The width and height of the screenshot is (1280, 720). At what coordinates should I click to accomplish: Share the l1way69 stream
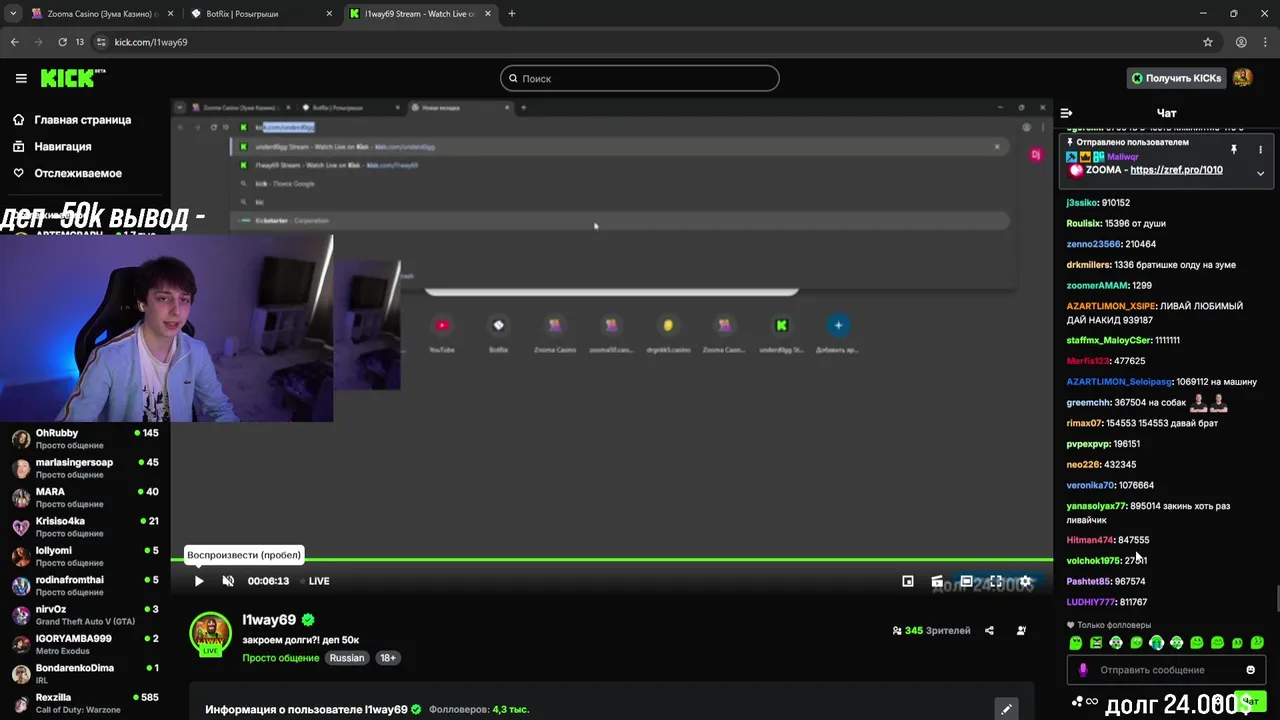pos(989,631)
